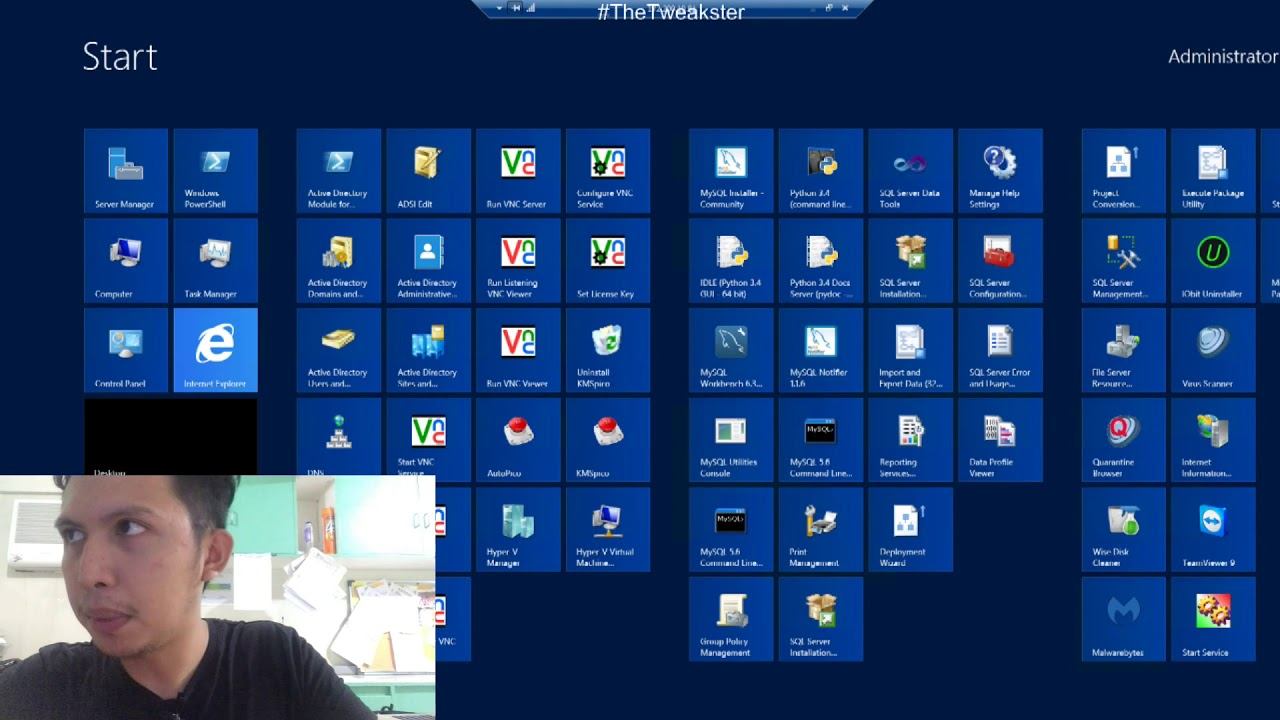1280x720 pixels.
Task: Open MySQL Installer - Community tile
Action: tap(731, 171)
